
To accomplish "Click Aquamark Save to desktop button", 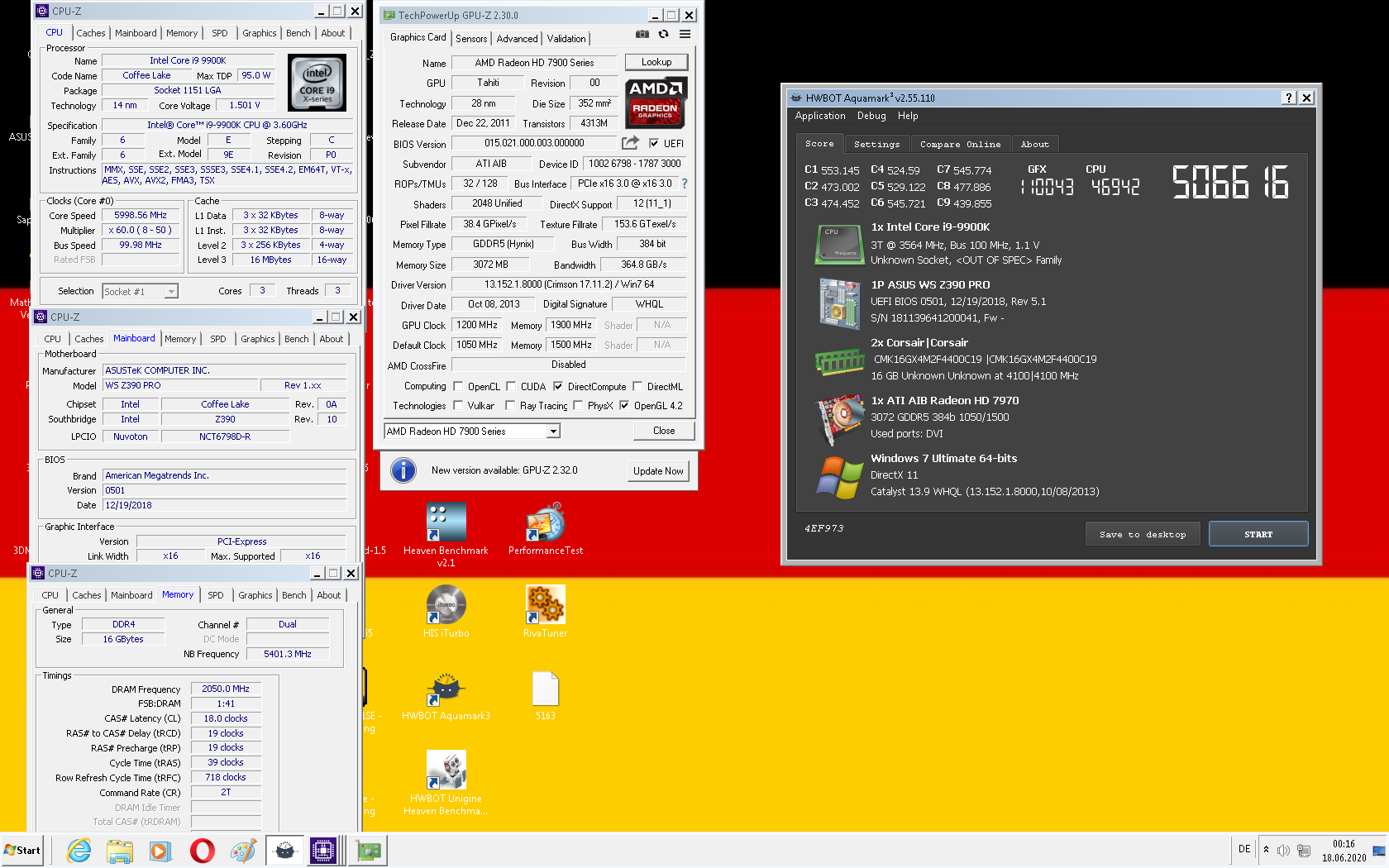I will coord(1143,534).
